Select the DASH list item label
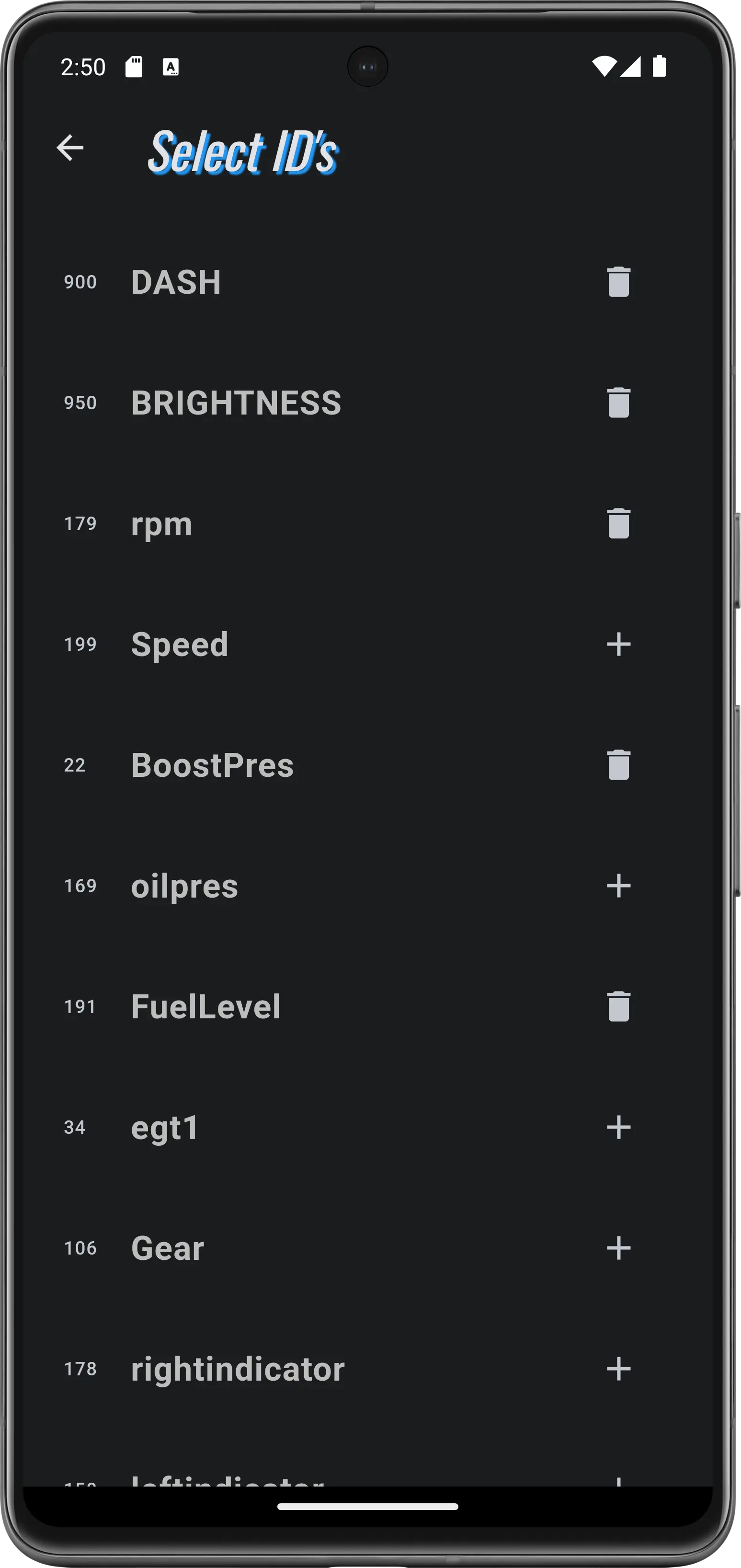The image size is (741, 1568). 176,282
